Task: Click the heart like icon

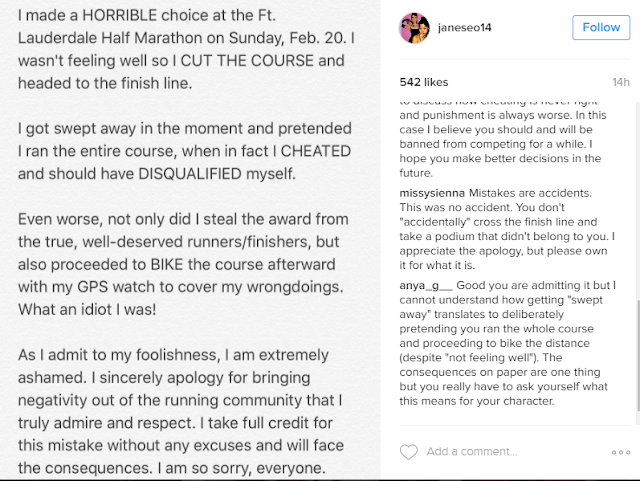Action: pyautogui.click(x=408, y=452)
